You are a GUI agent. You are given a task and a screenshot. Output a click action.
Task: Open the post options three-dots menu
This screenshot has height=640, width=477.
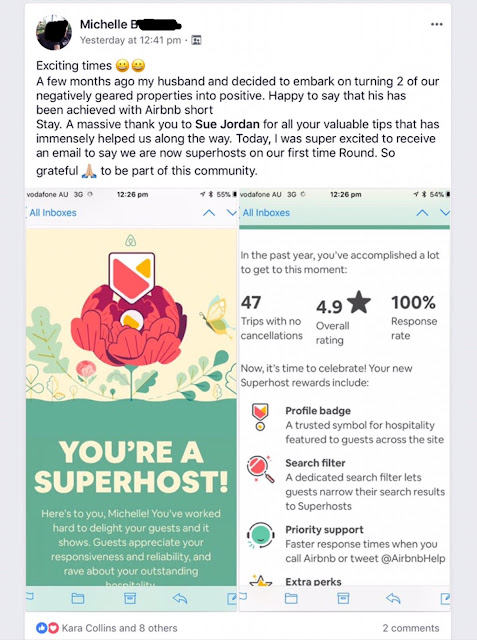point(437,24)
